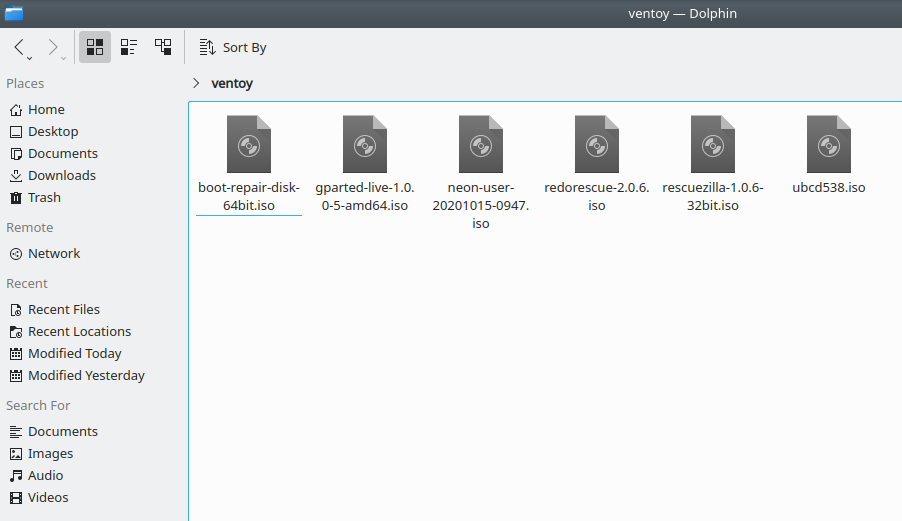Click the neon-user-20201015-0947.iso file name

481,205
